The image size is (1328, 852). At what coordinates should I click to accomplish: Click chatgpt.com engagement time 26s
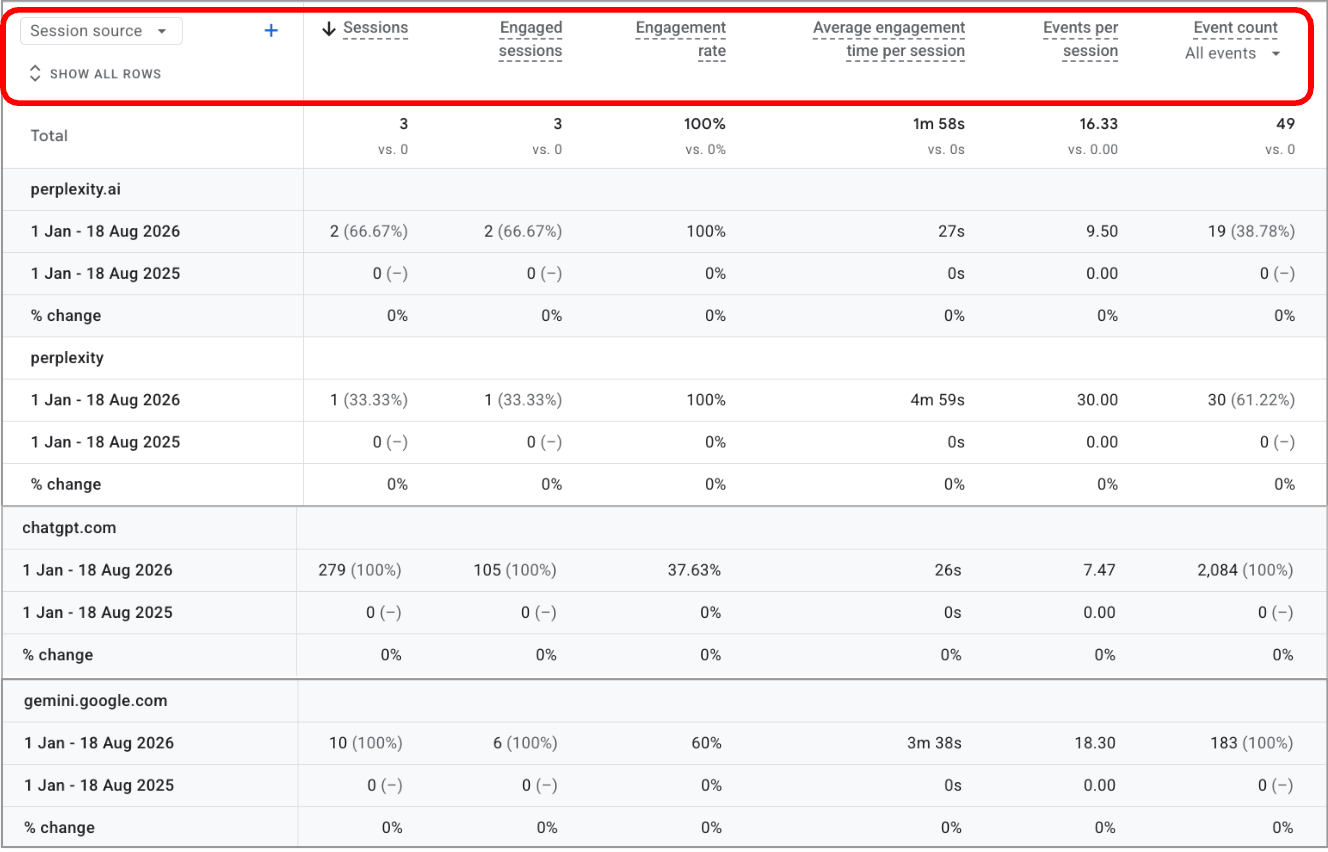coord(948,571)
